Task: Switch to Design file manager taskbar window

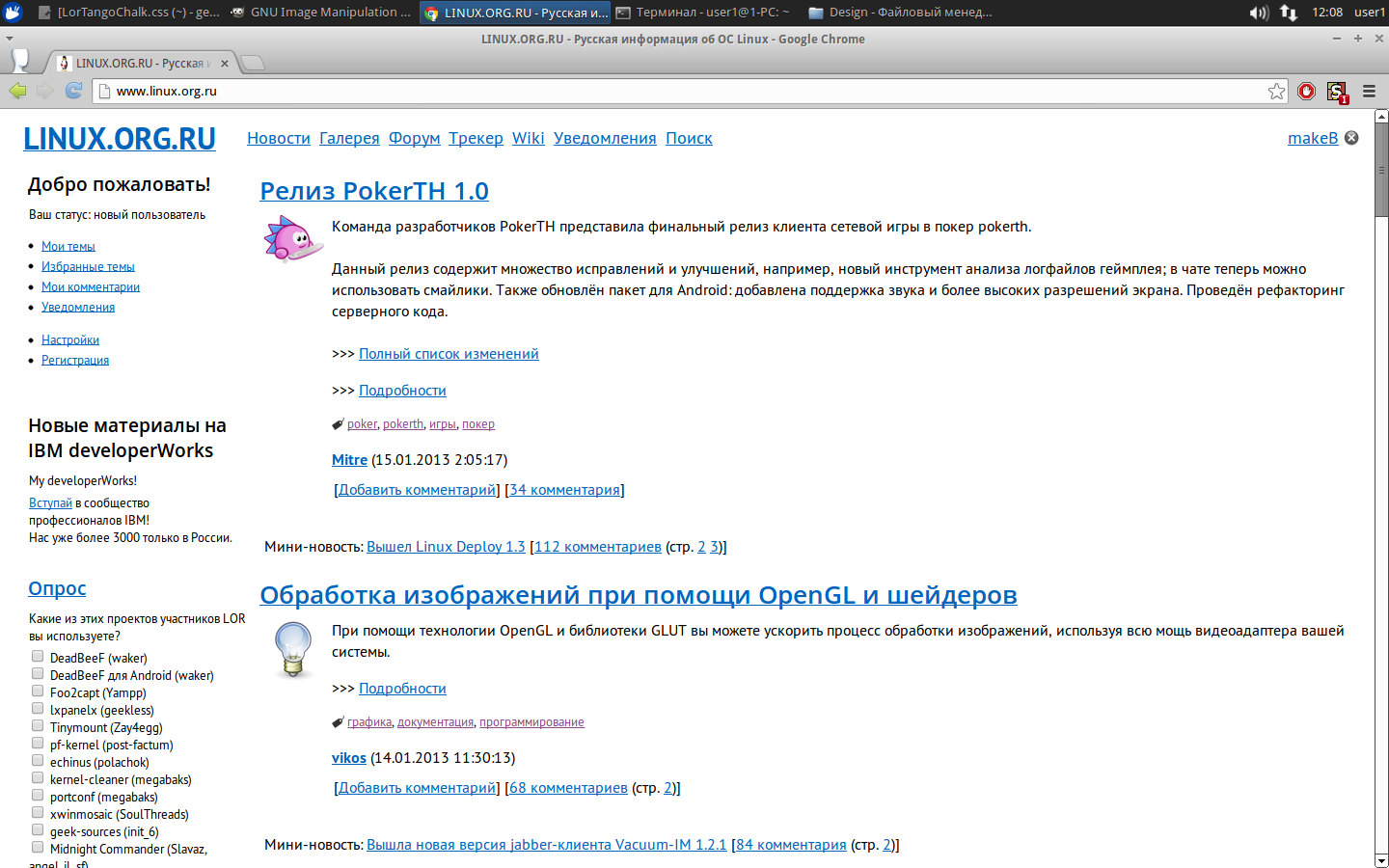Action: click(x=899, y=13)
